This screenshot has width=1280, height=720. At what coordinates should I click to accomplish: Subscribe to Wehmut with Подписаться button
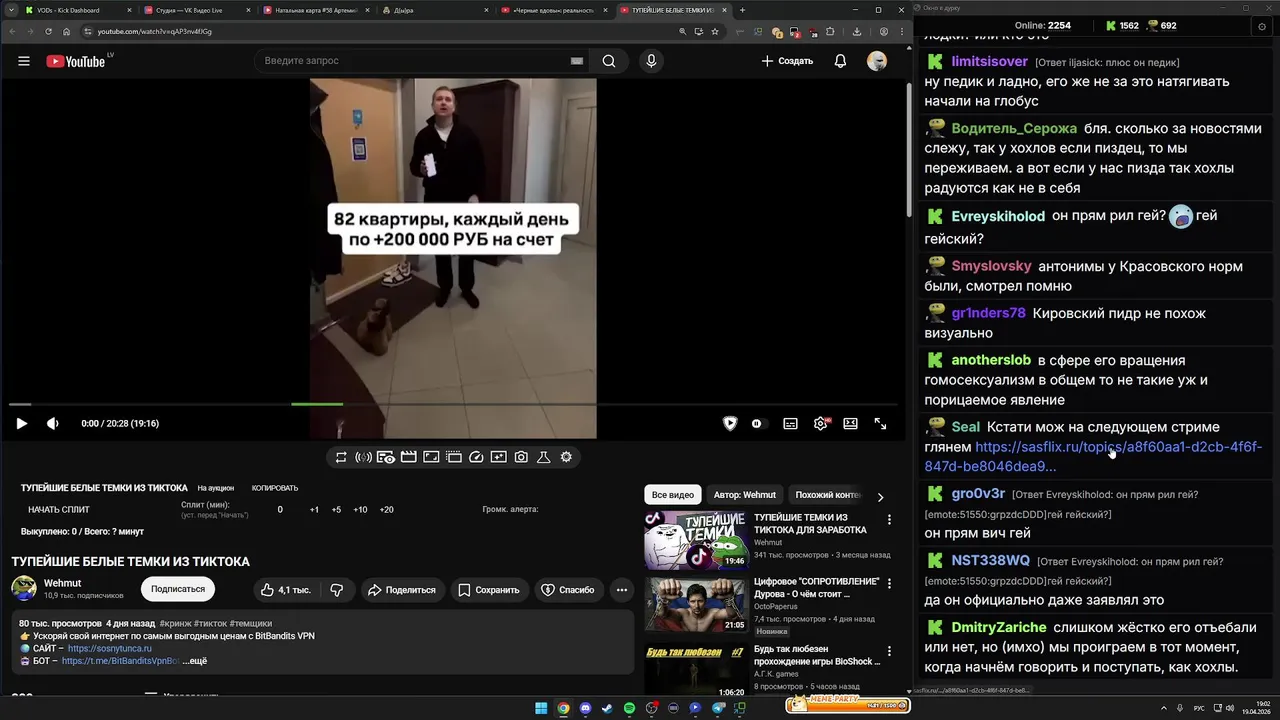pyautogui.click(x=178, y=589)
